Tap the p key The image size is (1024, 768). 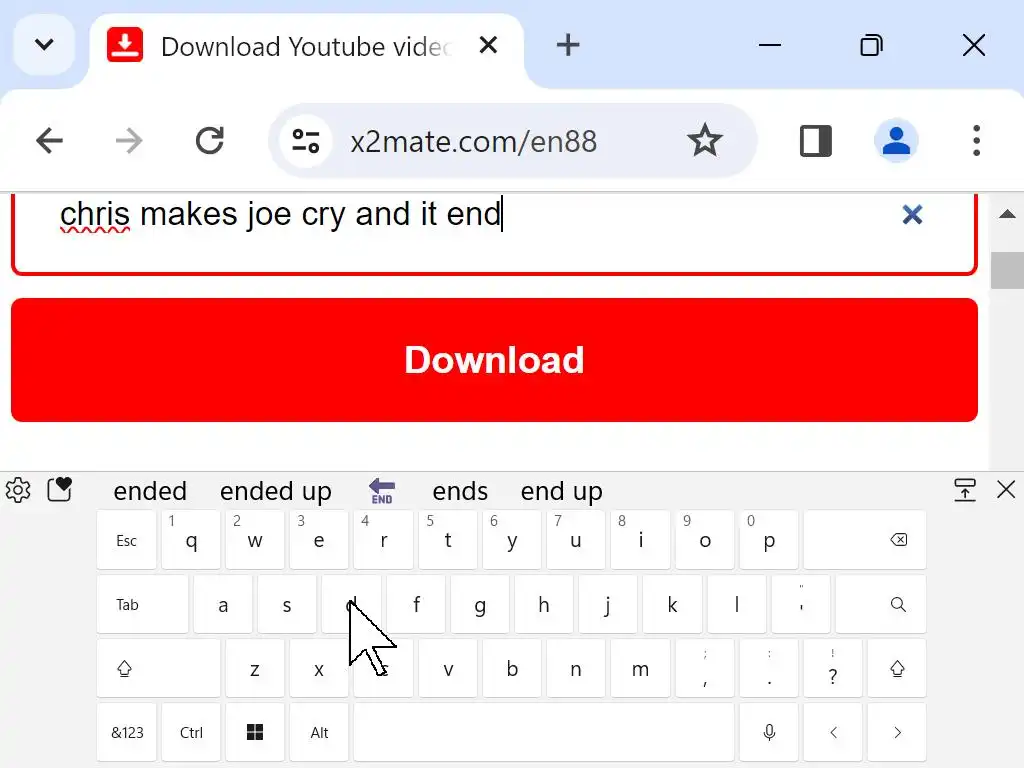point(769,540)
